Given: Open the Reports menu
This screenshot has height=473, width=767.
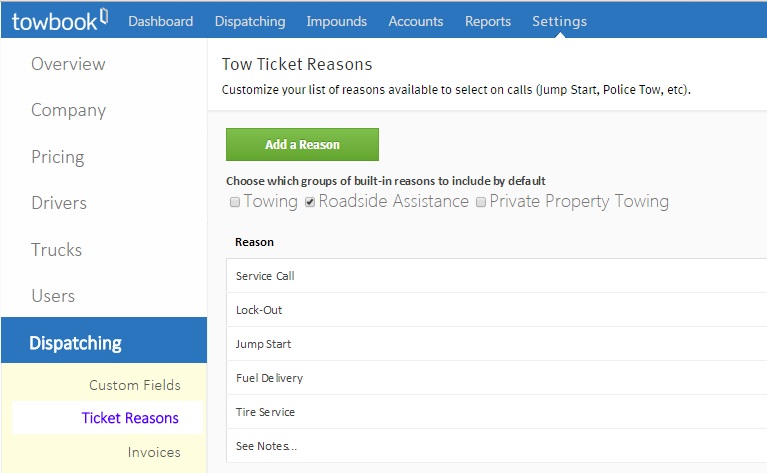Looking at the screenshot, I should coord(488,21).
